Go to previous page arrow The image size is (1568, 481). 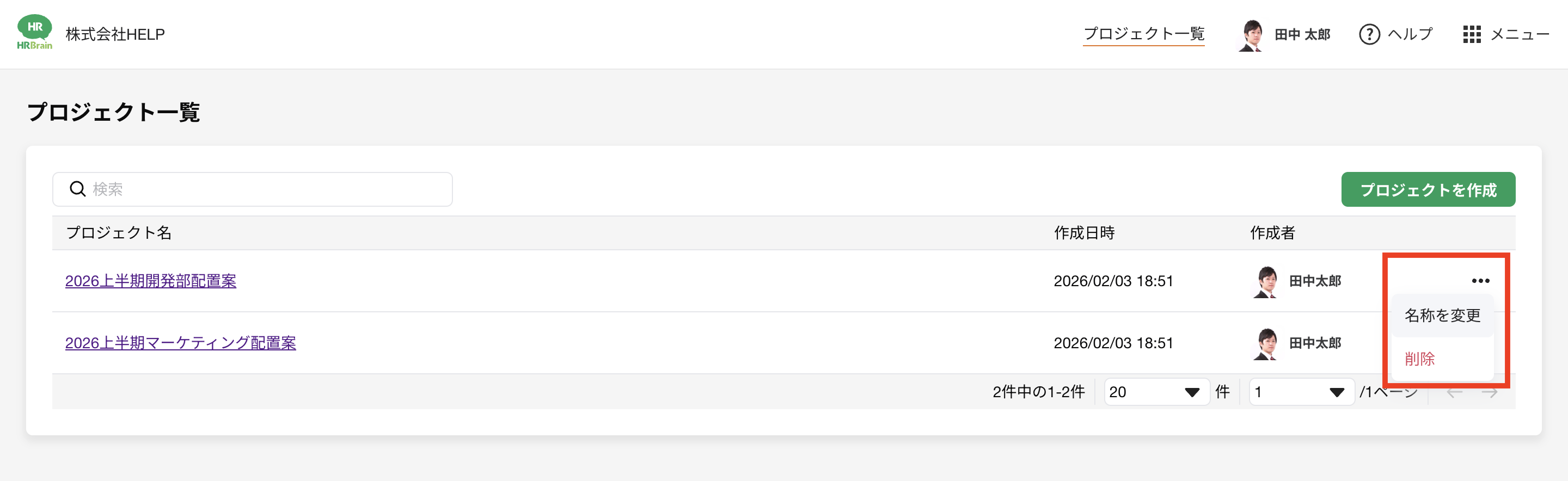(x=1454, y=393)
